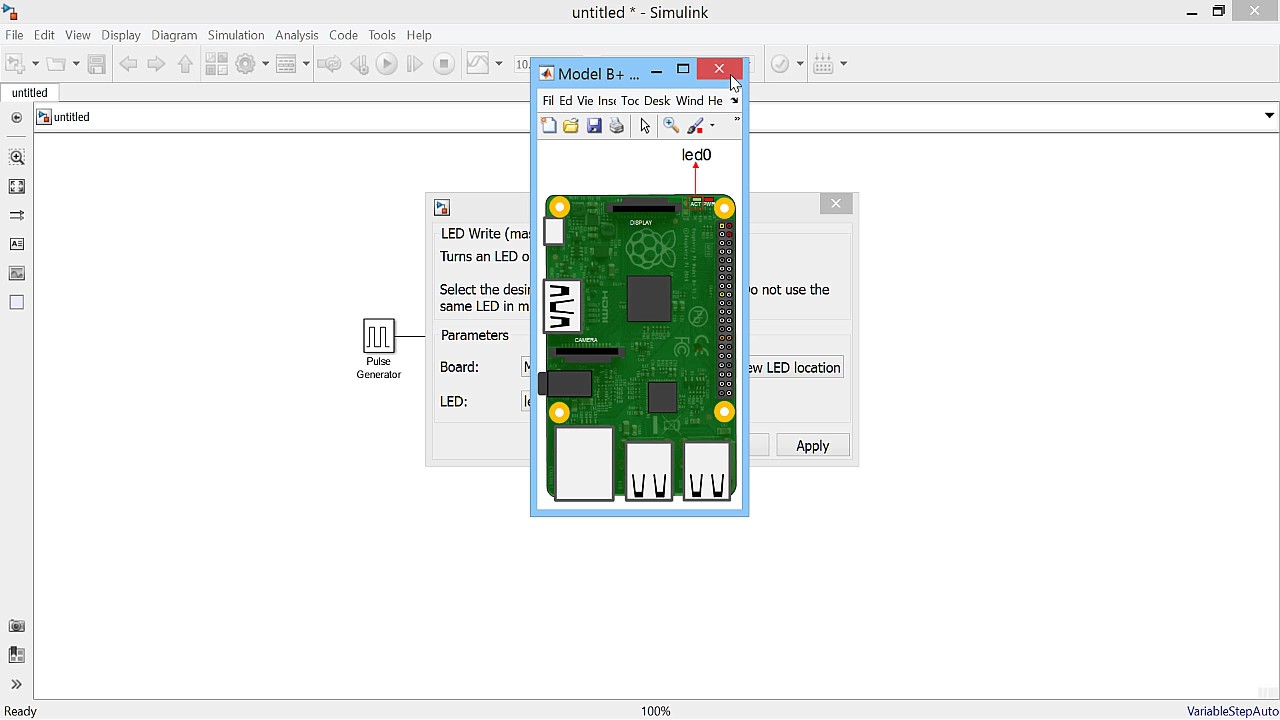Click the Fast Restart icon
This screenshot has height=720, width=1280.
point(329,64)
